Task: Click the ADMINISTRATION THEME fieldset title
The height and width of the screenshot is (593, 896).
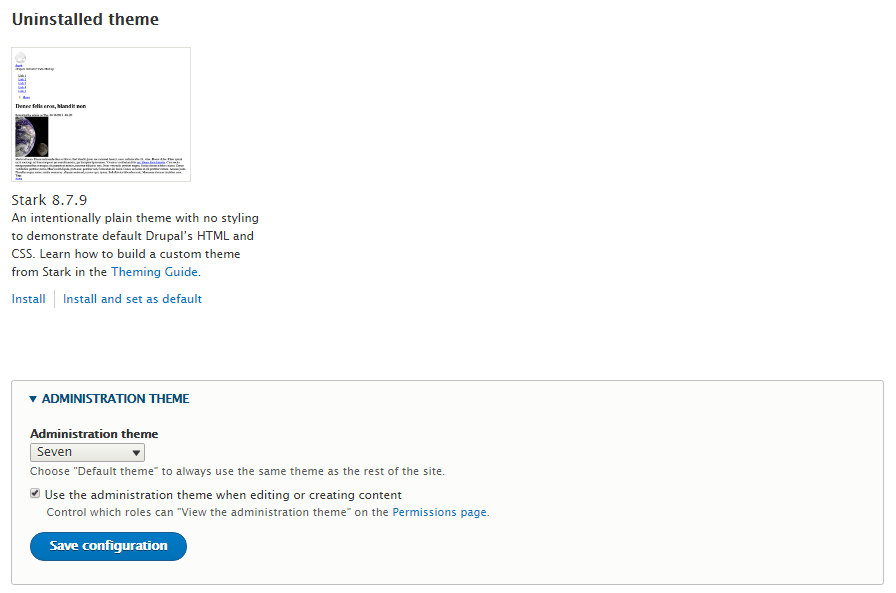Action: tap(115, 399)
